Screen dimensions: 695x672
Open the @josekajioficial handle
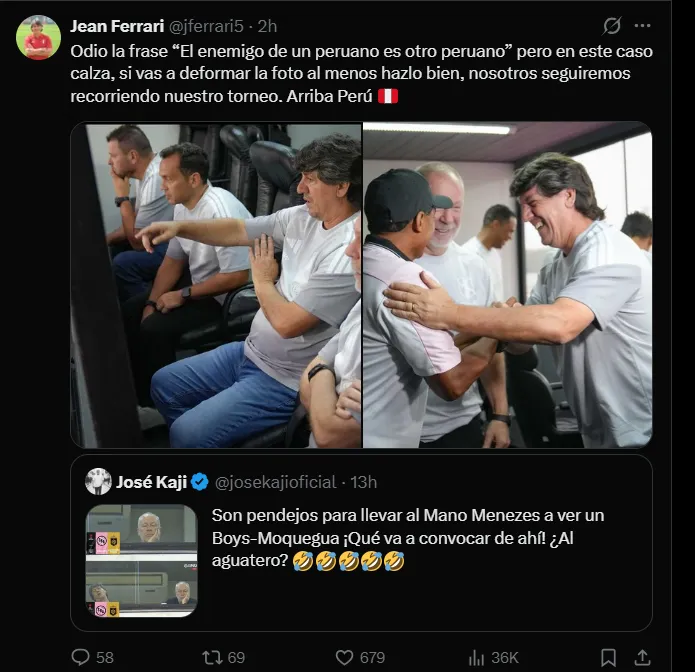(x=274, y=482)
